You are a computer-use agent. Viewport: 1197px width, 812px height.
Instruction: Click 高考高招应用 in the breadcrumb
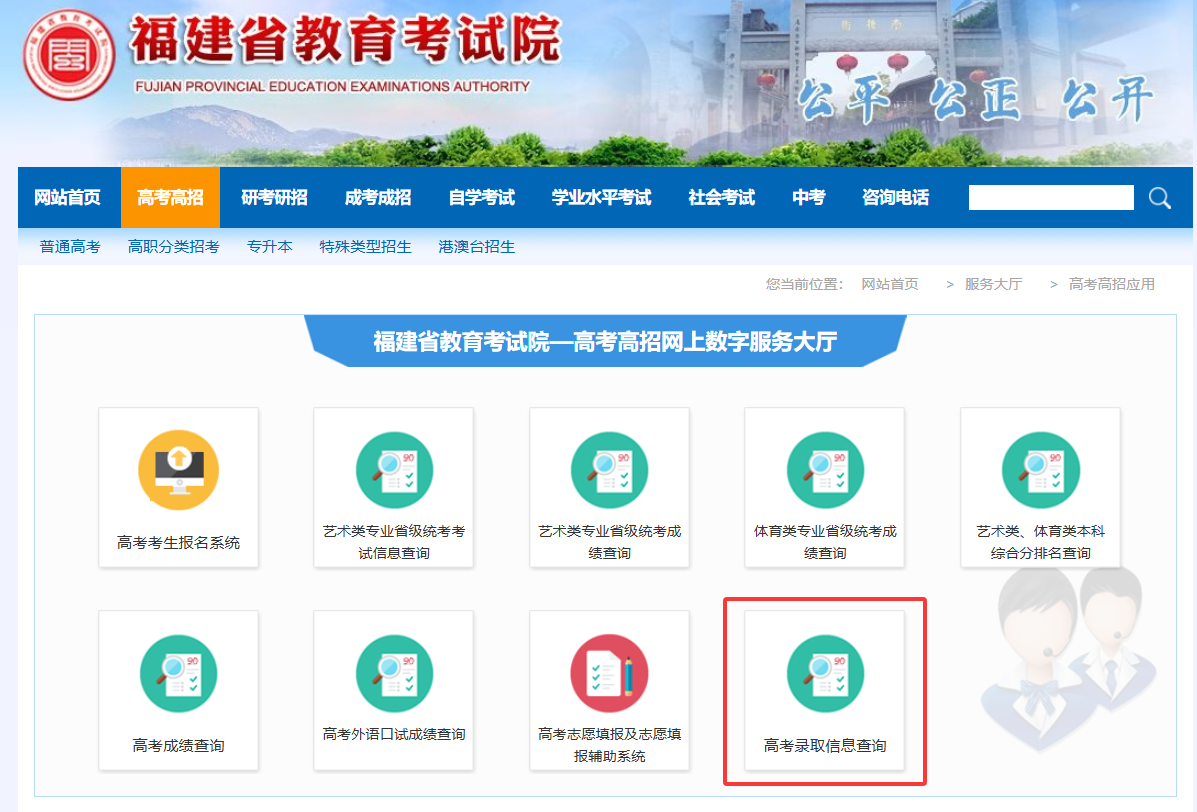[x=1112, y=284]
